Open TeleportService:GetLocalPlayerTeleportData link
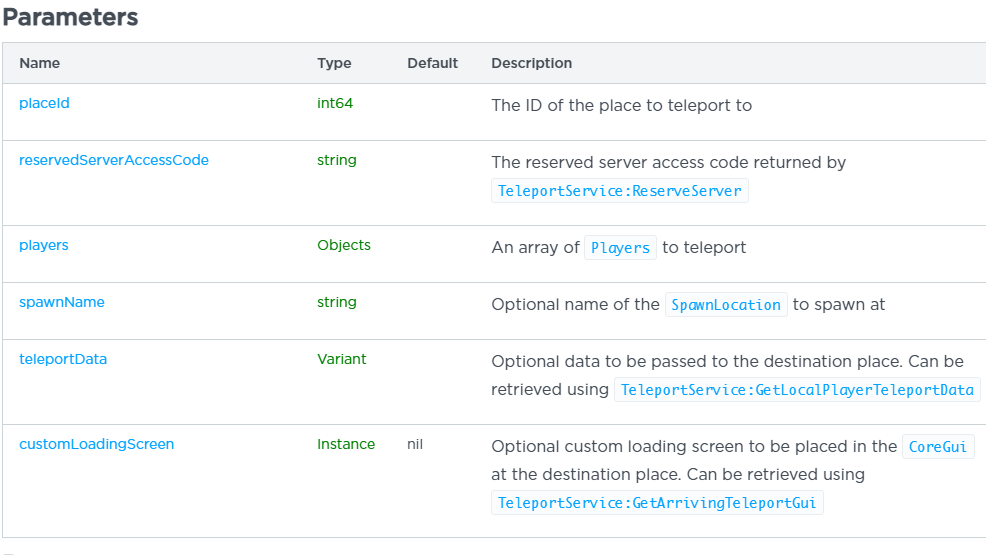 pos(797,390)
